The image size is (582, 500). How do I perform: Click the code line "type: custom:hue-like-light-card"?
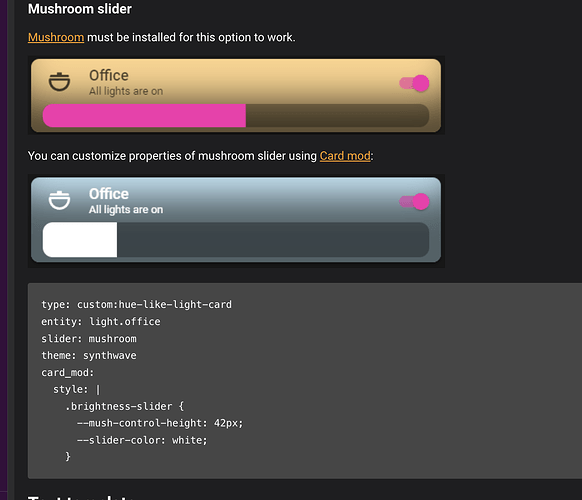[137, 305]
